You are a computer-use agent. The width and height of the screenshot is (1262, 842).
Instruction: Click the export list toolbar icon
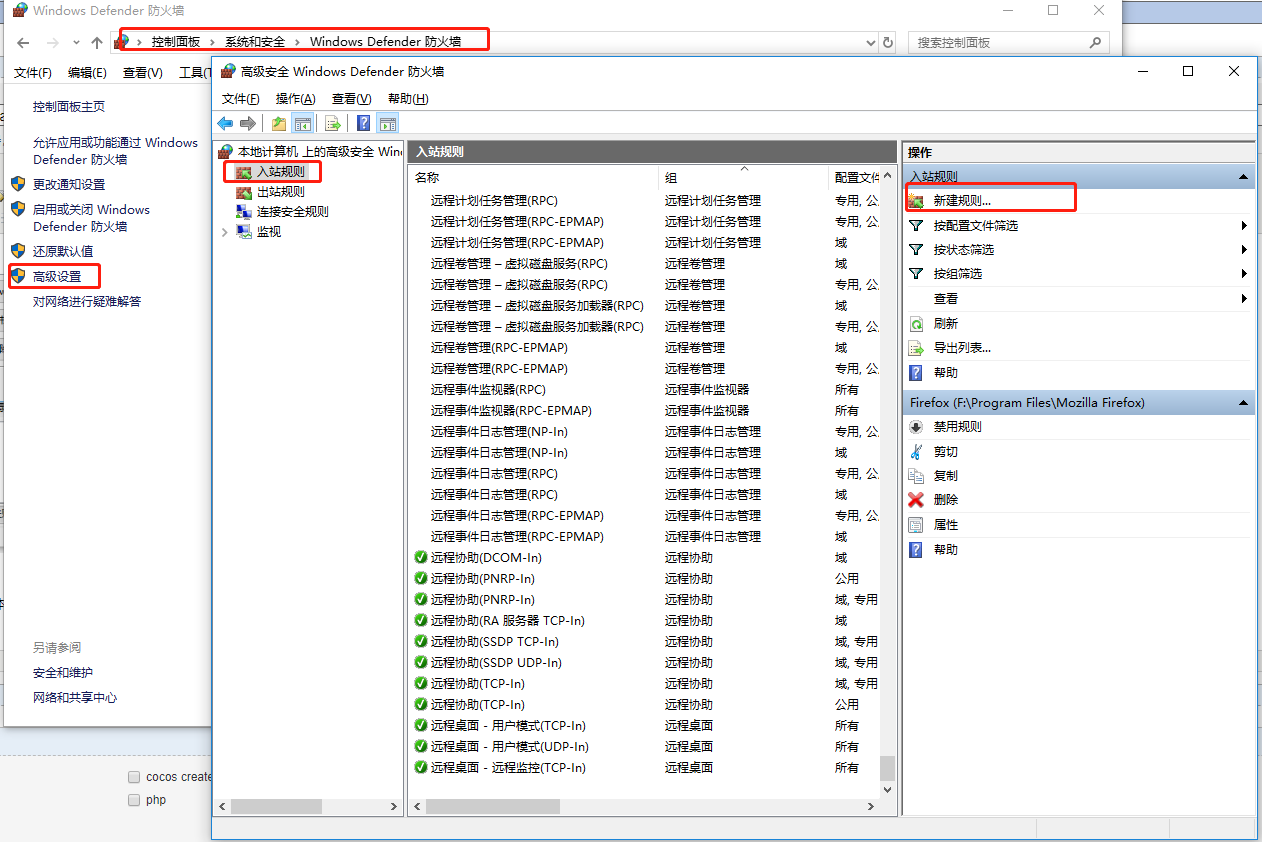333,123
